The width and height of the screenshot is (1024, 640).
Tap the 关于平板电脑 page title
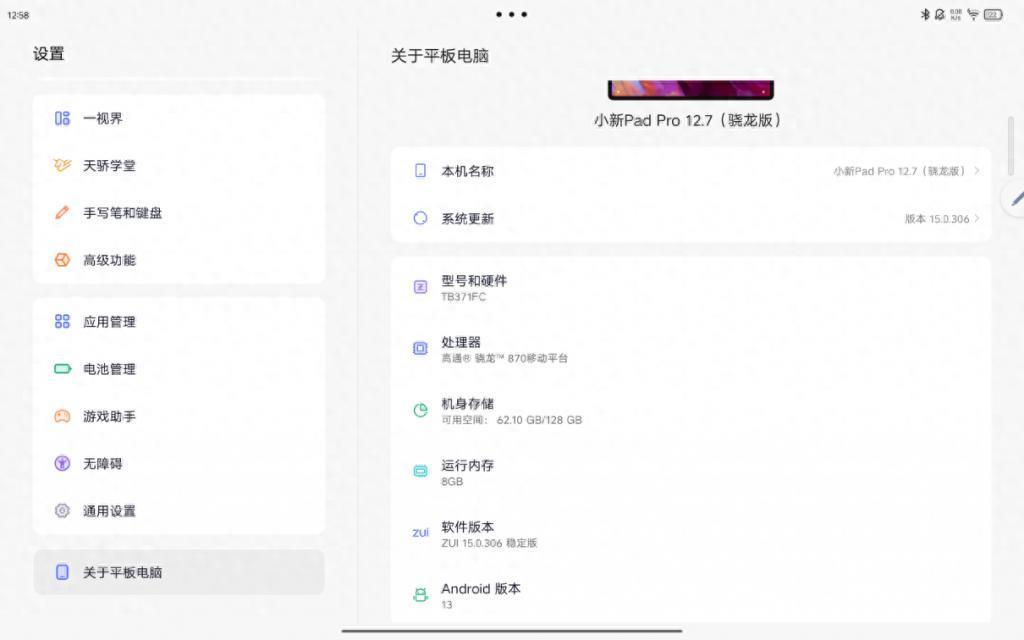coord(440,56)
